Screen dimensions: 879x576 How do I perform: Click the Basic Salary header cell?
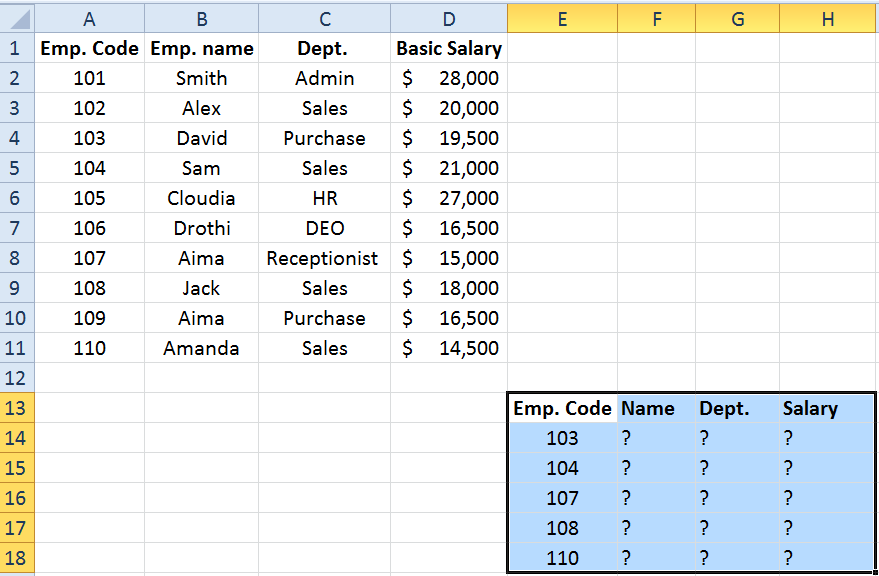point(448,48)
